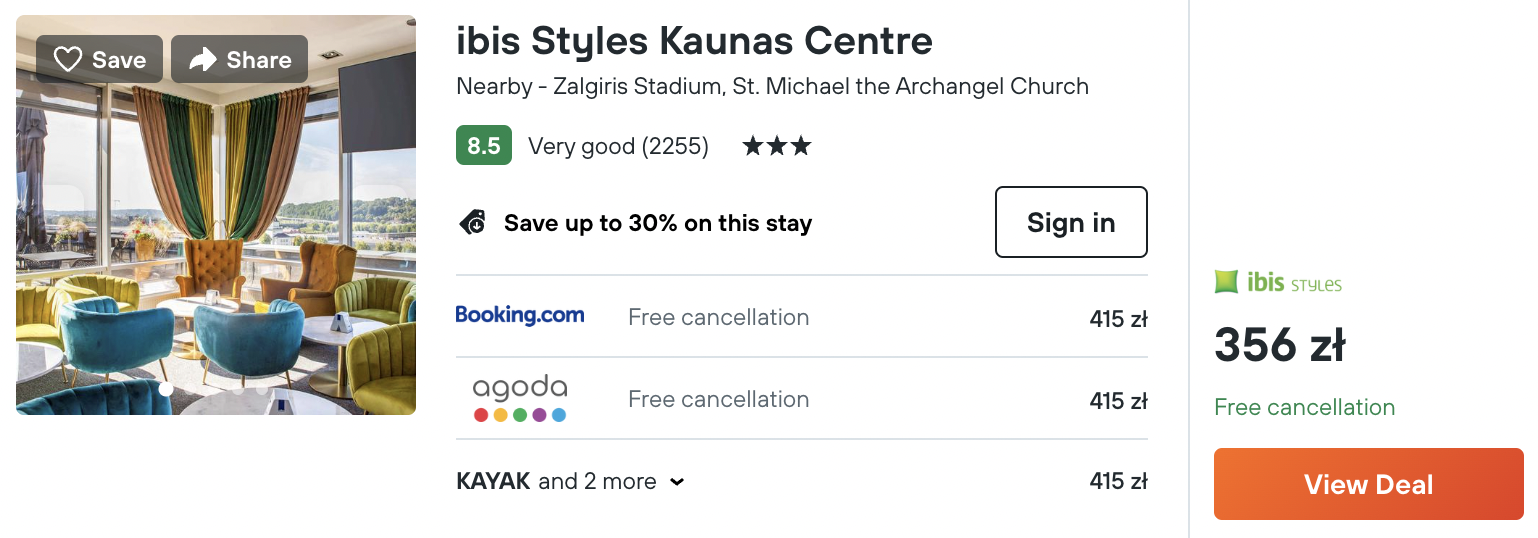1538x538 pixels.
Task: Select the KAYAK row 415 zł price
Action: [x=1118, y=482]
